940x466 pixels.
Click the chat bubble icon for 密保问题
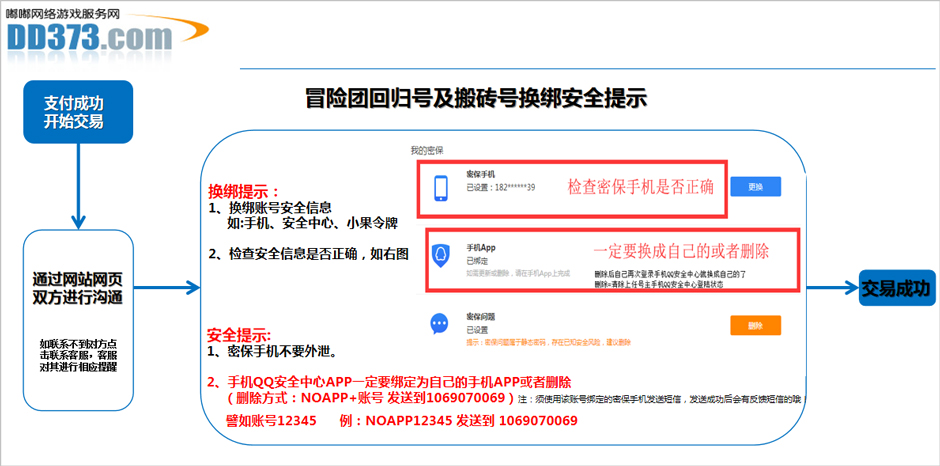click(x=439, y=324)
